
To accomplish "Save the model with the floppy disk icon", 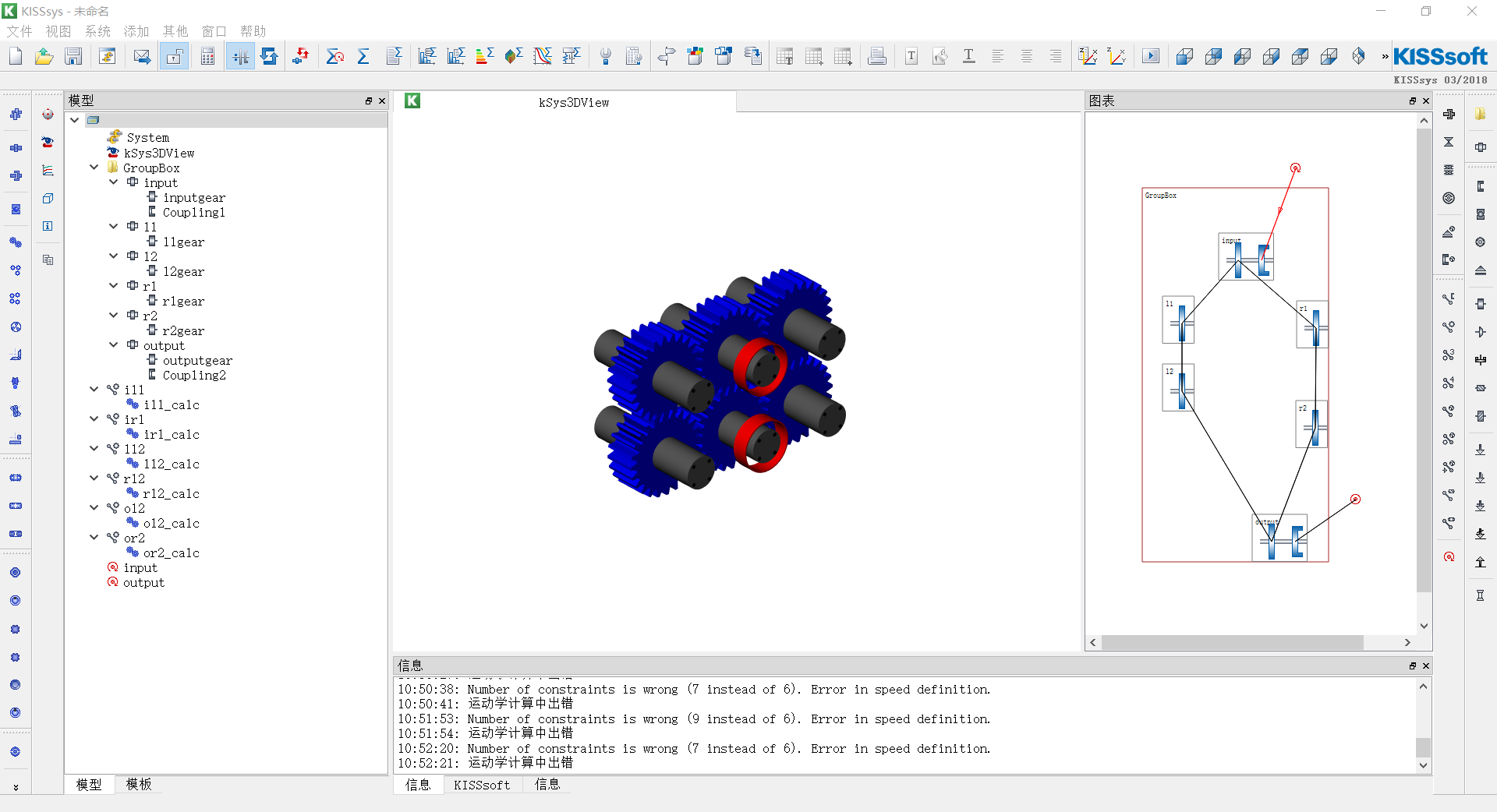I will coord(73,56).
